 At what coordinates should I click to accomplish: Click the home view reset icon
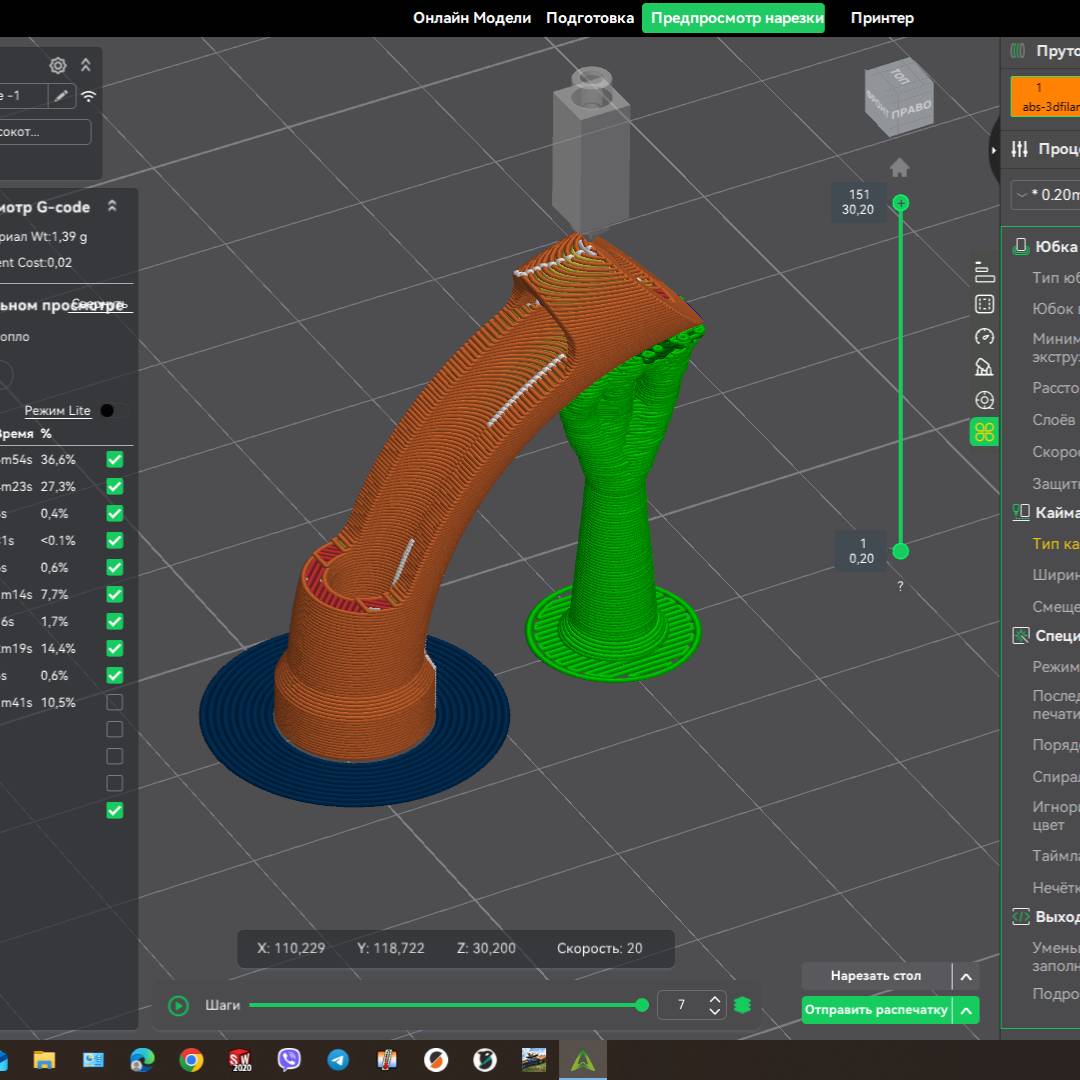[899, 167]
